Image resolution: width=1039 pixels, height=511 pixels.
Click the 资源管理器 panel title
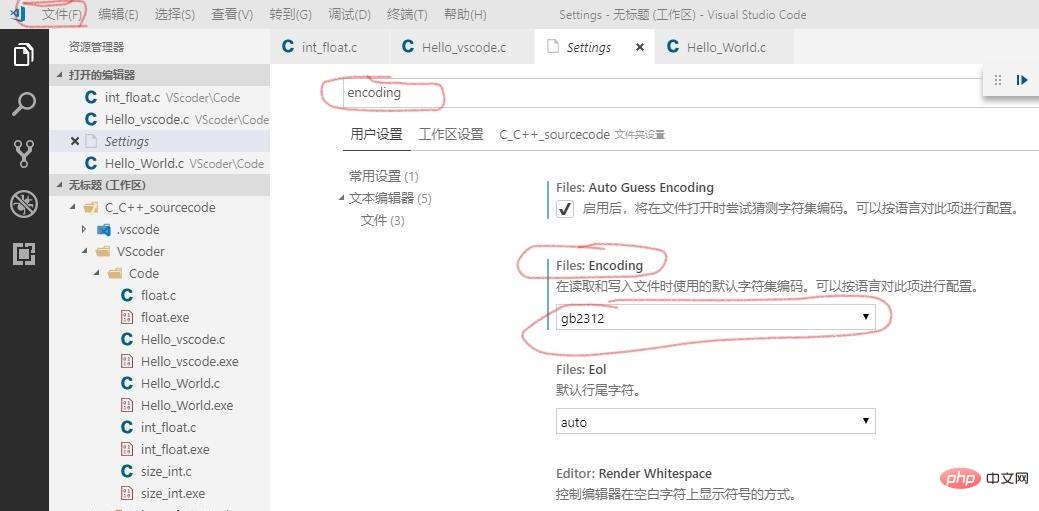pyautogui.click(x=96, y=47)
